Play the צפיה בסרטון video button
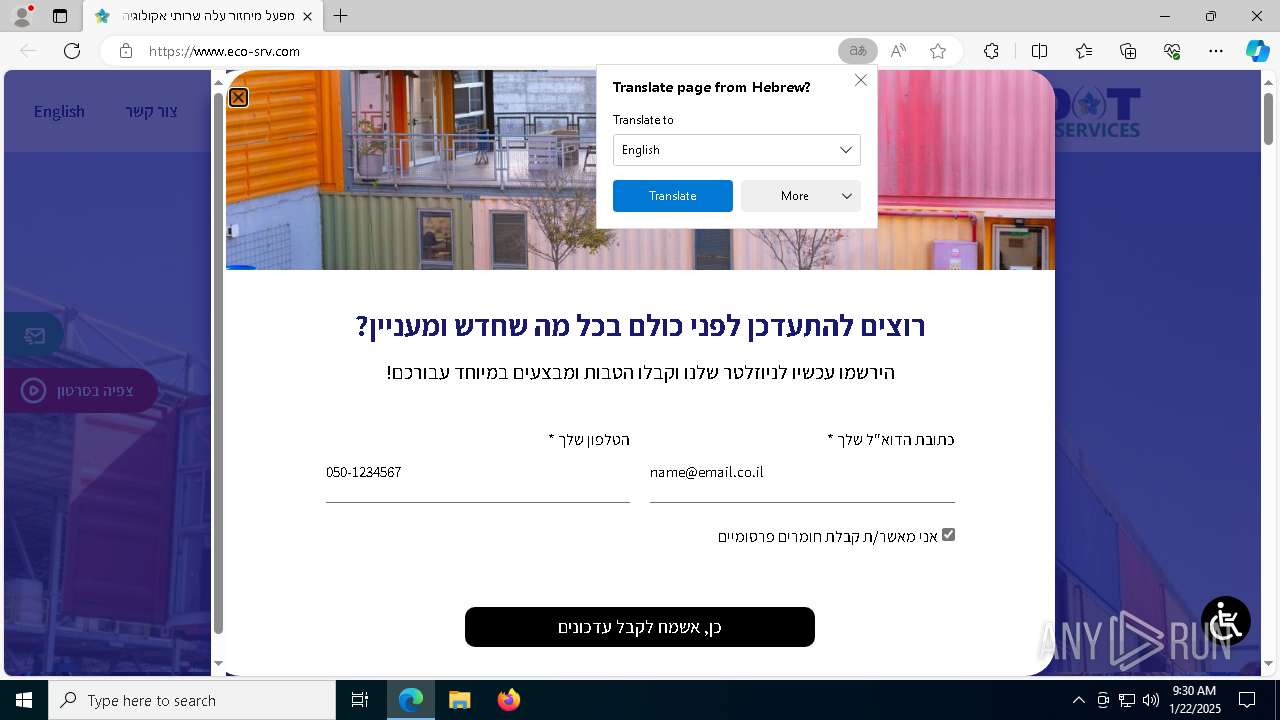The height and width of the screenshot is (720, 1280). click(80, 390)
